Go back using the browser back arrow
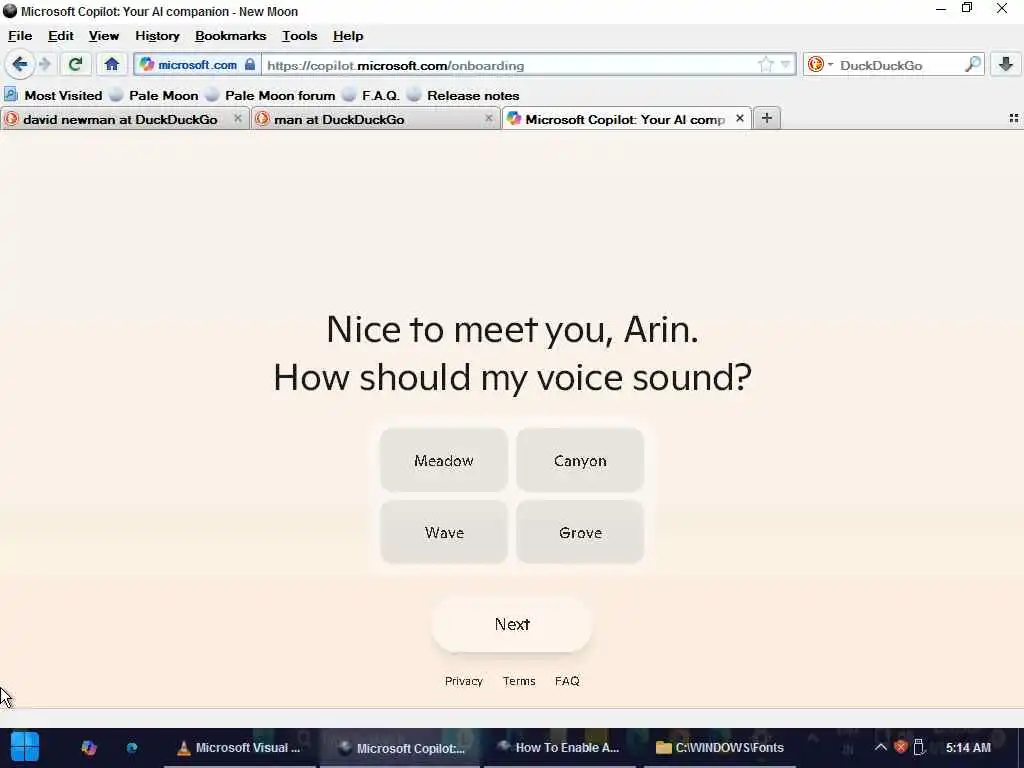The image size is (1024, 768). pos(20,64)
